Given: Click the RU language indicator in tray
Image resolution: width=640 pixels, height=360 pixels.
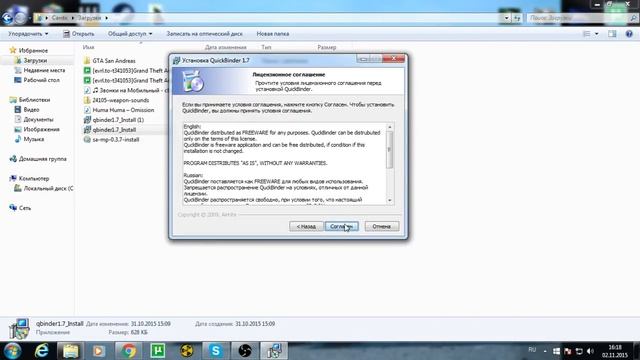Looking at the screenshot, I should coord(532,350).
